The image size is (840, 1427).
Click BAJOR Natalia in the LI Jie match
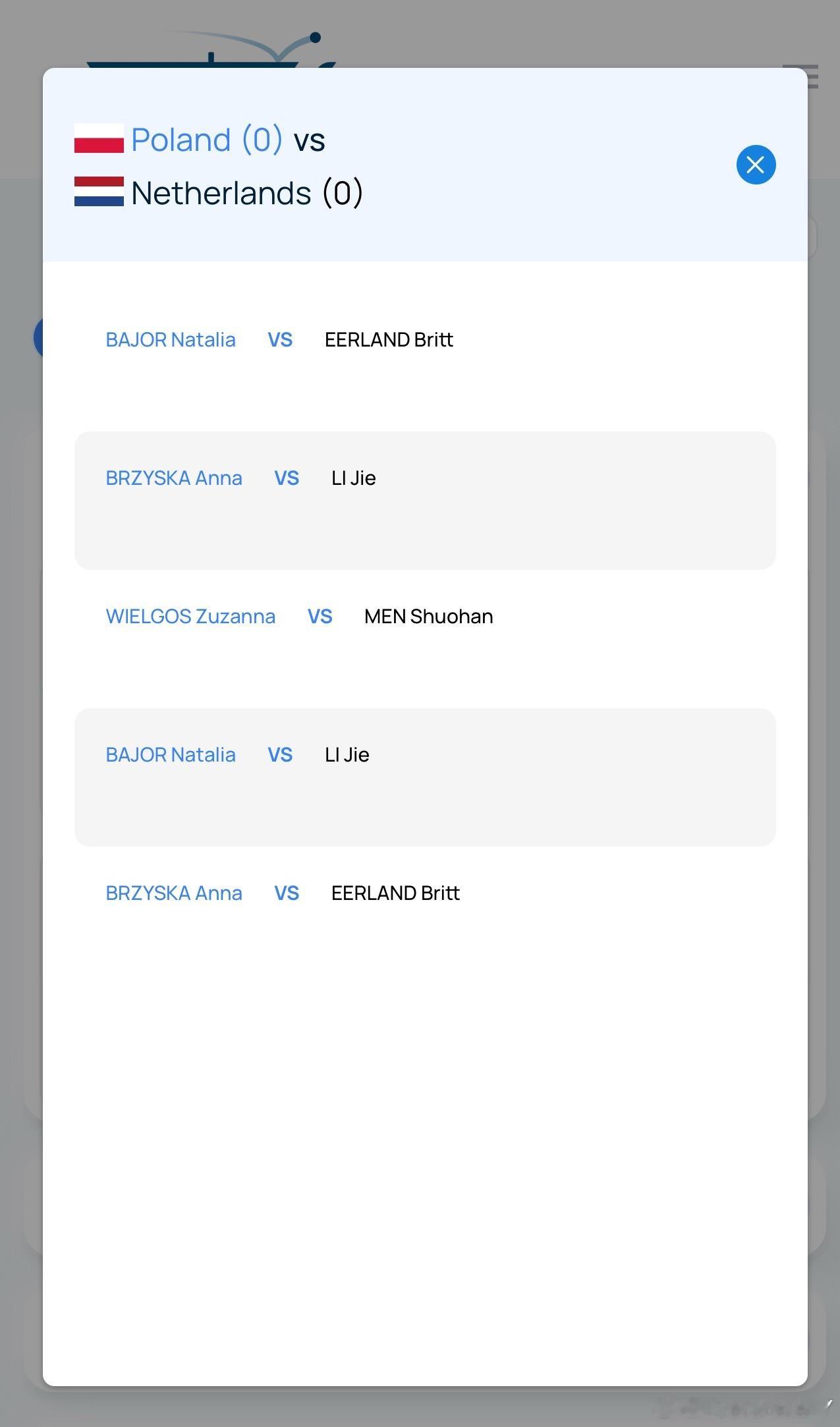pos(171,755)
